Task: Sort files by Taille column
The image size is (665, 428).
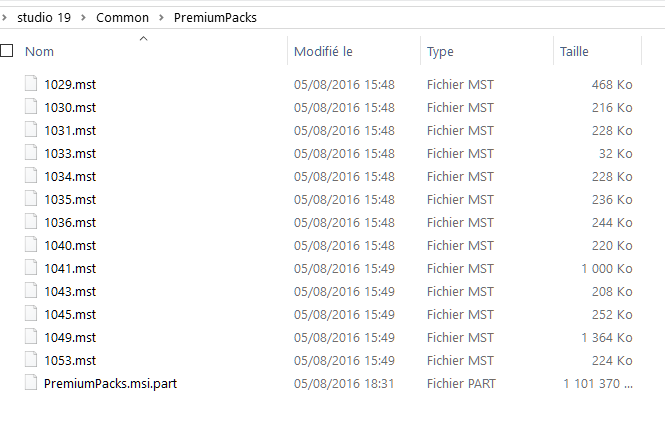Action: pyautogui.click(x=574, y=51)
